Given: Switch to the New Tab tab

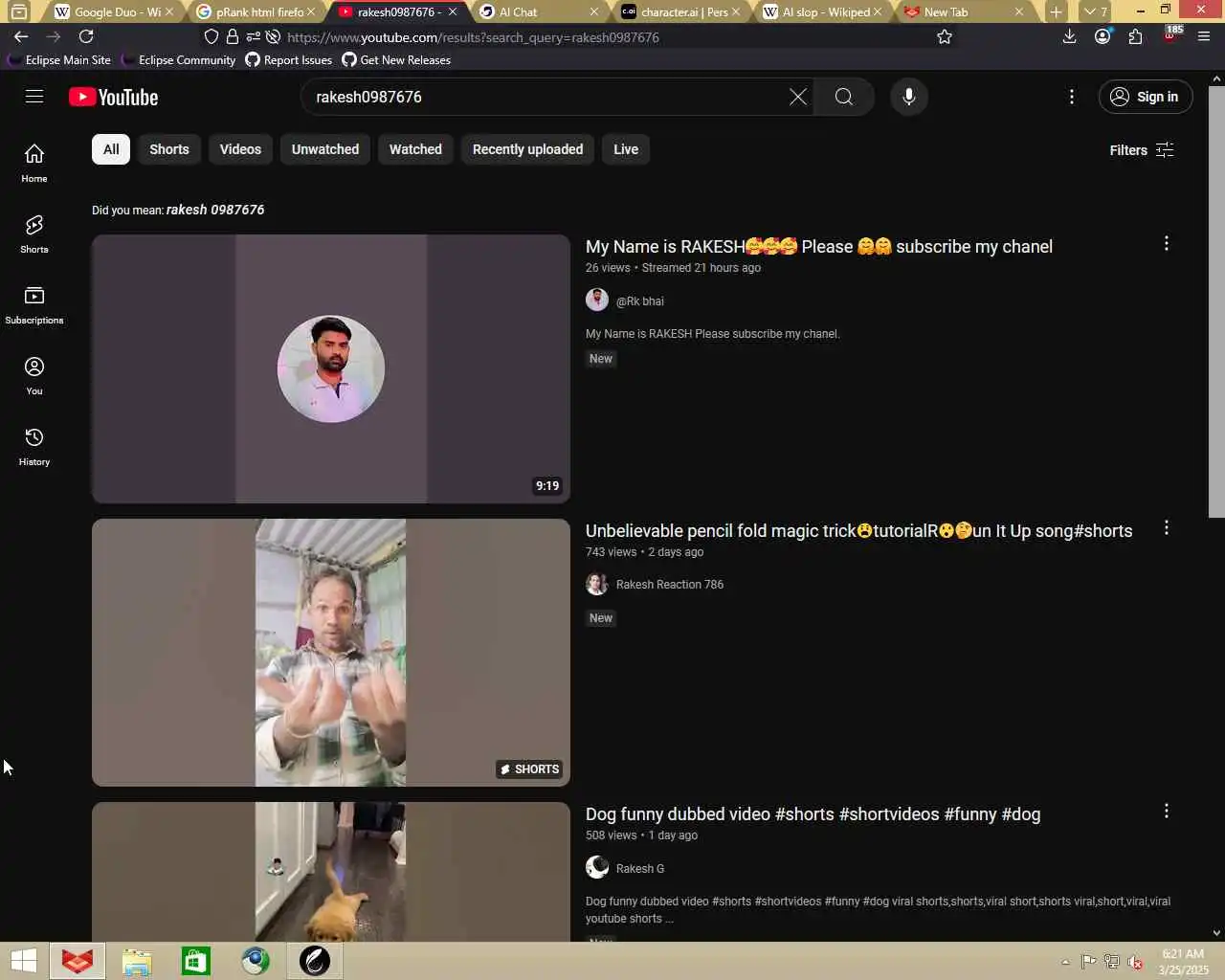Looking at the screenshot, I should [963, 11].
